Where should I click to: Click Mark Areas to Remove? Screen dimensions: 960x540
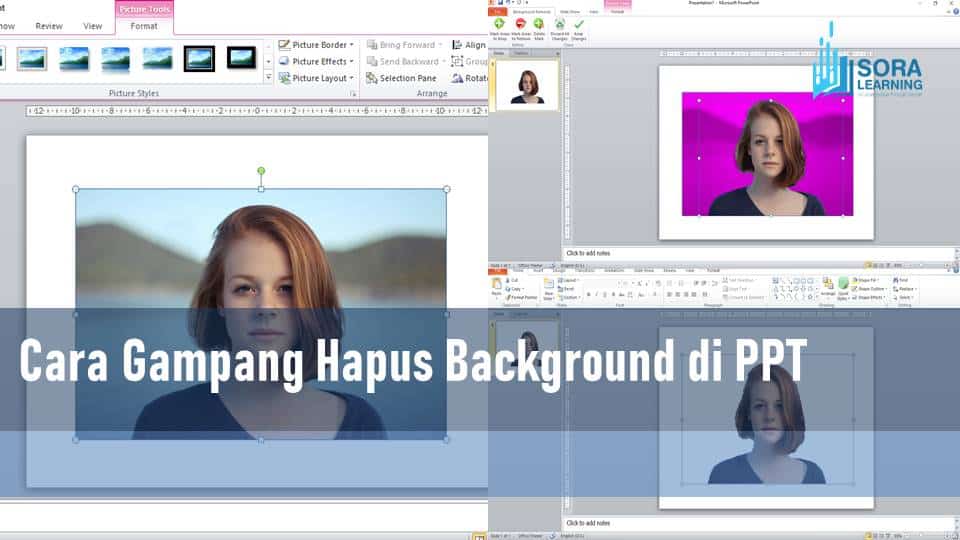(x=520, y=29)
